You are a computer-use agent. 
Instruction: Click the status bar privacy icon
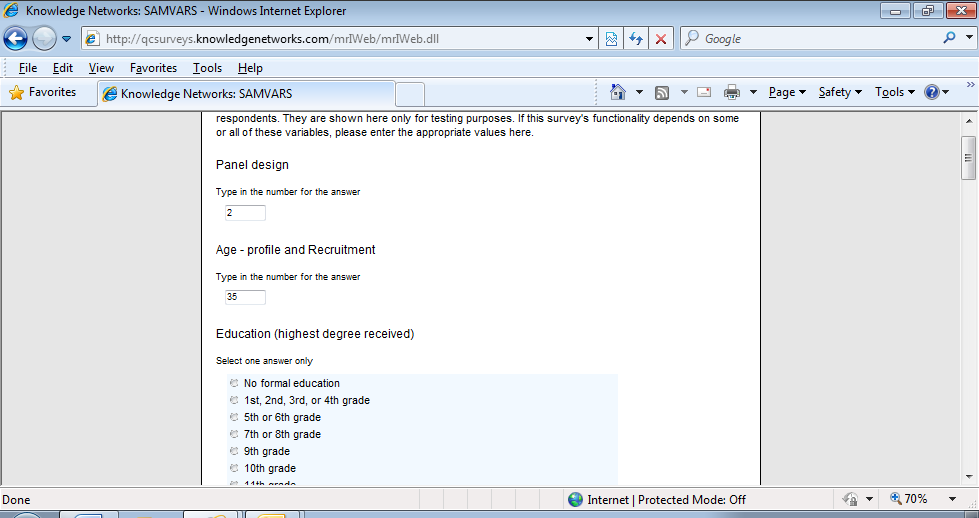[x=850, y=499]
